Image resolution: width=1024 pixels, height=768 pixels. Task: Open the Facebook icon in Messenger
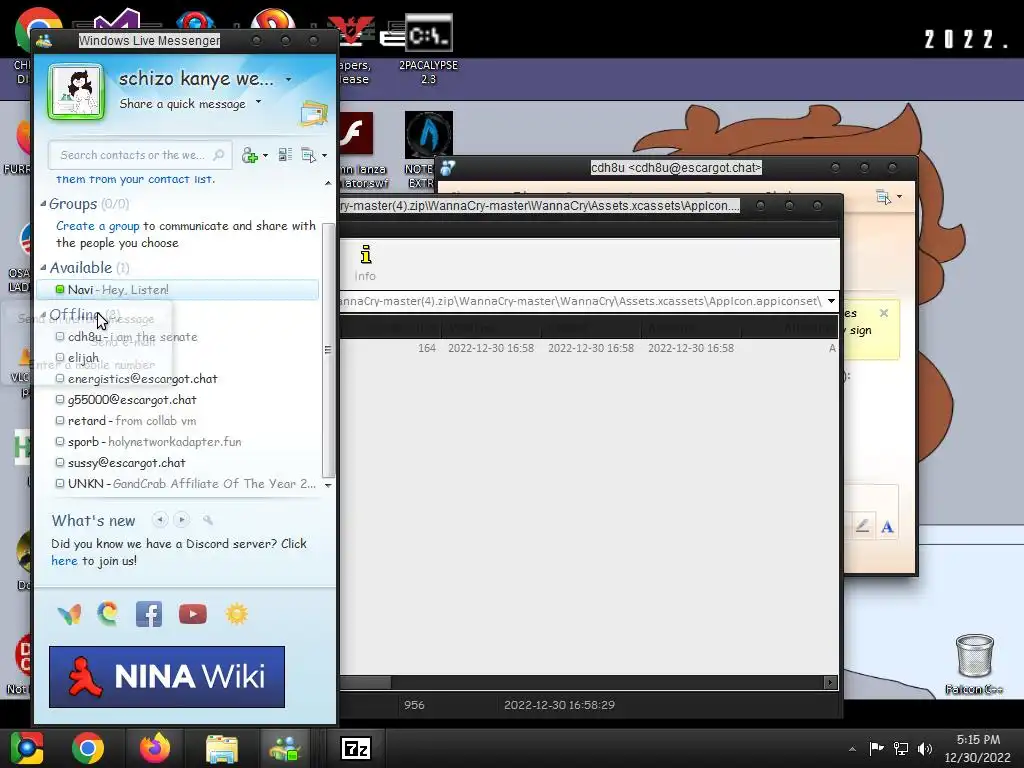[x=149, y=614]
